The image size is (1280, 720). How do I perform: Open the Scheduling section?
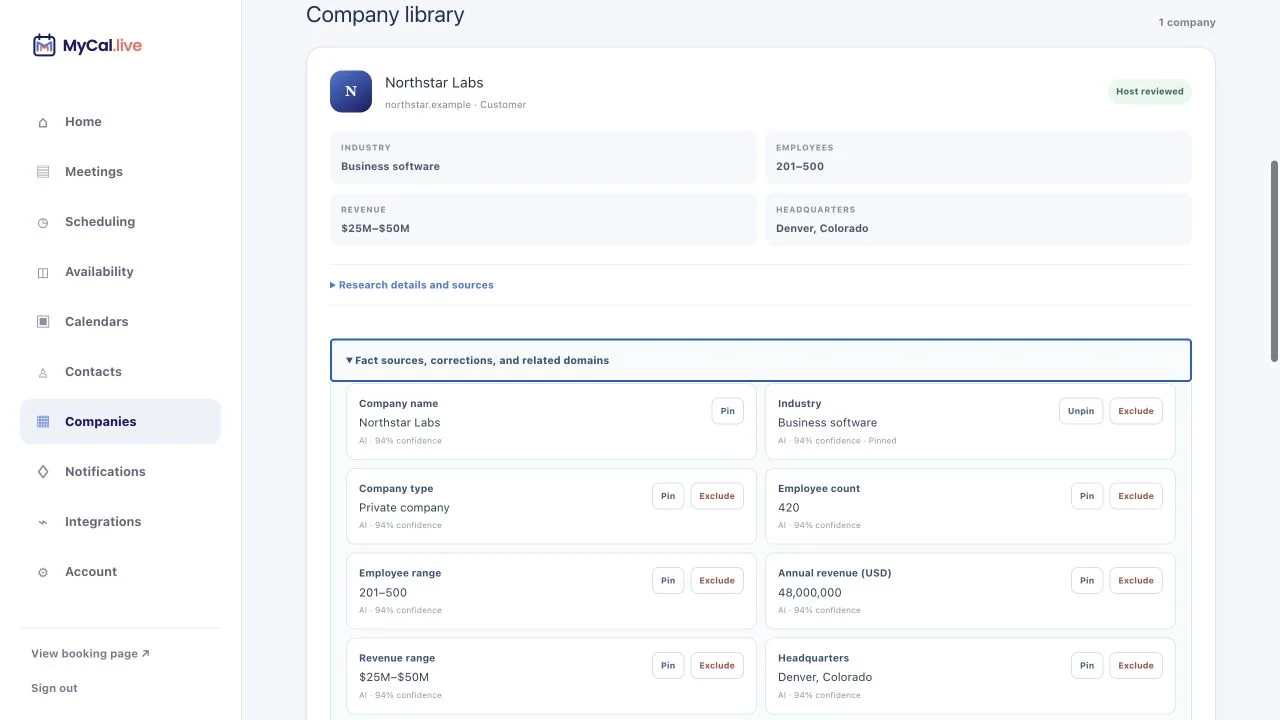pos(120,222)
